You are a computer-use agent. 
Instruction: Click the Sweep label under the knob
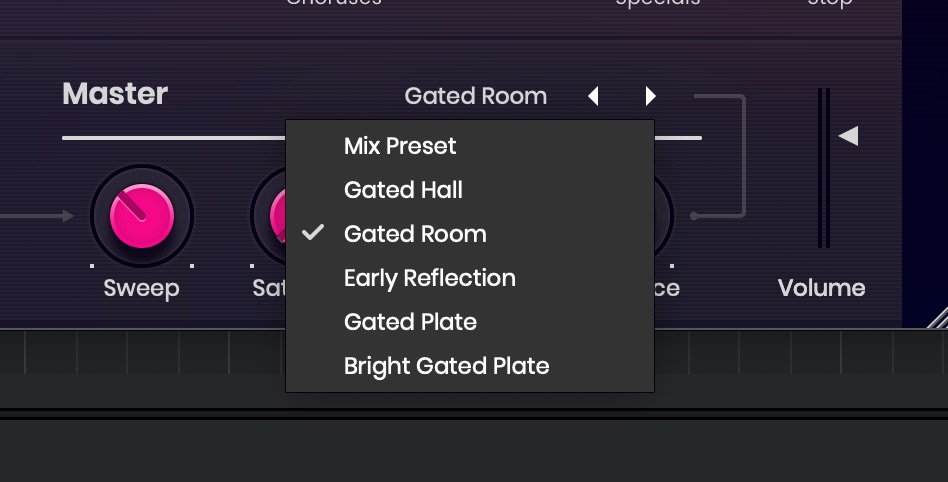pyautogui.click(x=141, y=288)
